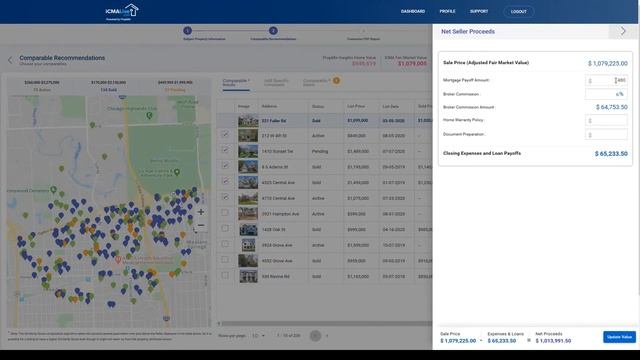Zoom in on the map
The width and height of the screenshot is (640, 360).
[201, 212]
